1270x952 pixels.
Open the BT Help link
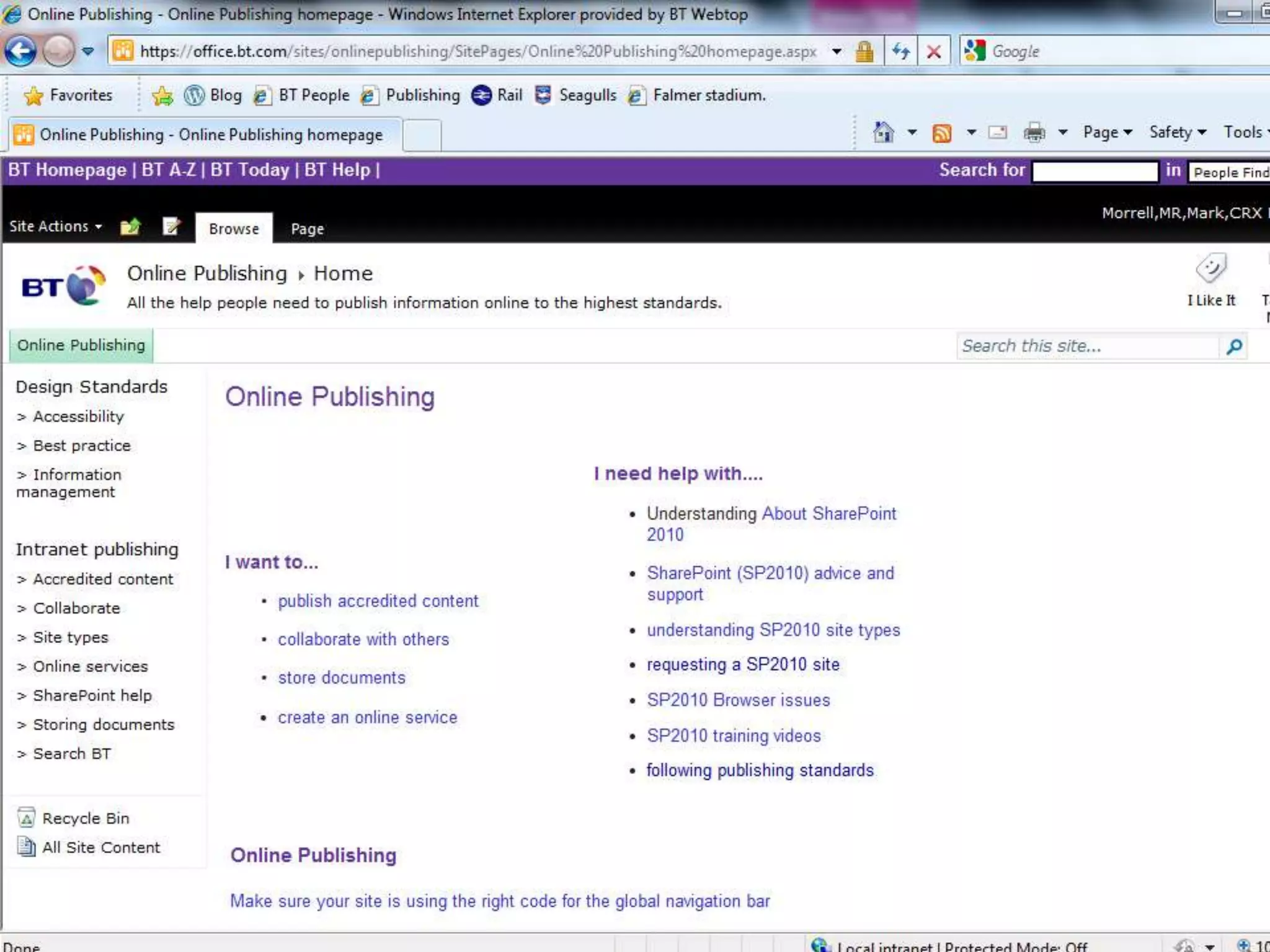(337, 170)
